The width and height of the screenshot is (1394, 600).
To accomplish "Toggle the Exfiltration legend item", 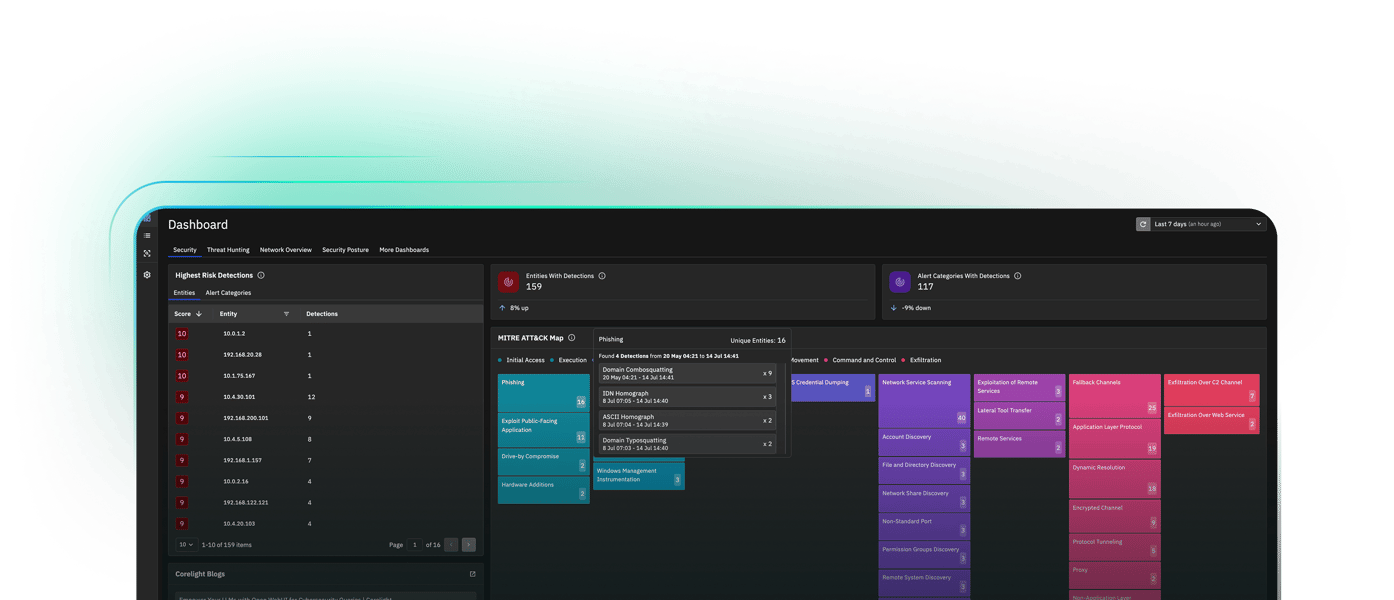I will coord(924,360).
